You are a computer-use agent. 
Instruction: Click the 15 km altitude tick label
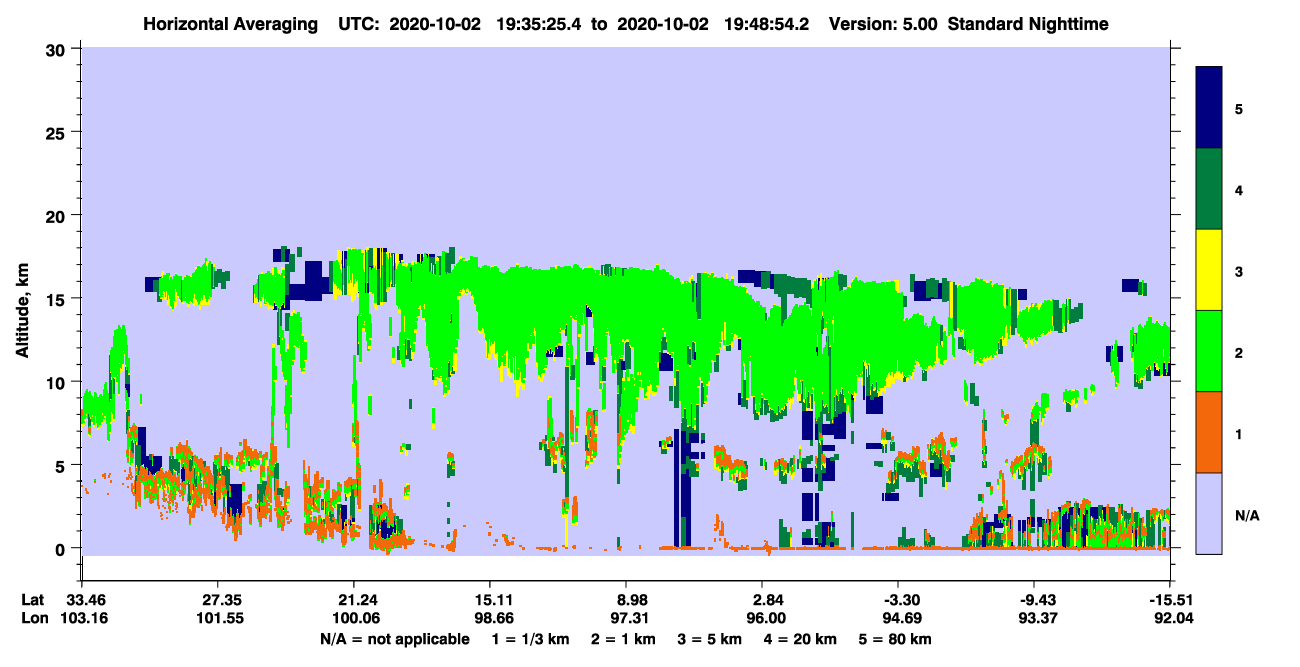(x=56, y=299)
